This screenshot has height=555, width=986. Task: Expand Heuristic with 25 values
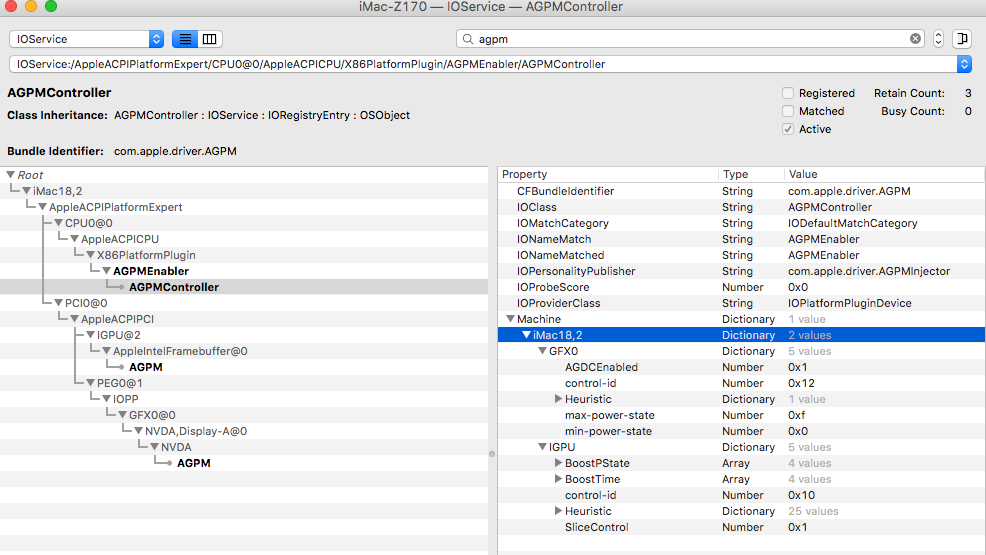click(558, 511)
